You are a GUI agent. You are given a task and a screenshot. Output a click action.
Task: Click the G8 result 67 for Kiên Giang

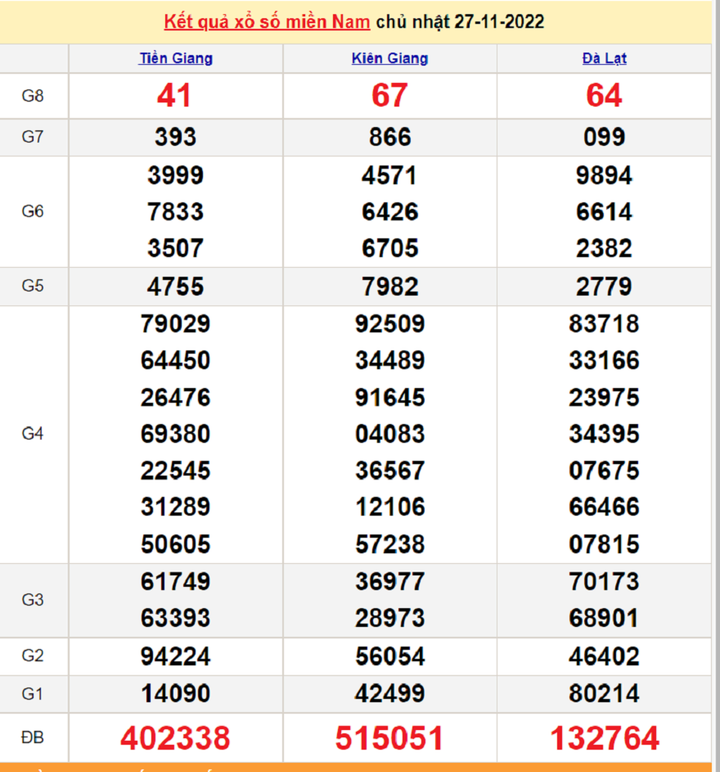tap(389, 95)
